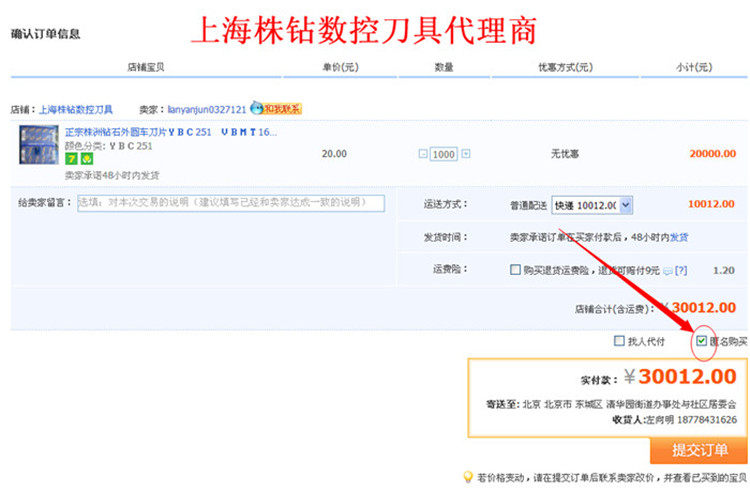
Task: Check the 购买退货运费险 checkbox
Action: (x=514, y=270)
